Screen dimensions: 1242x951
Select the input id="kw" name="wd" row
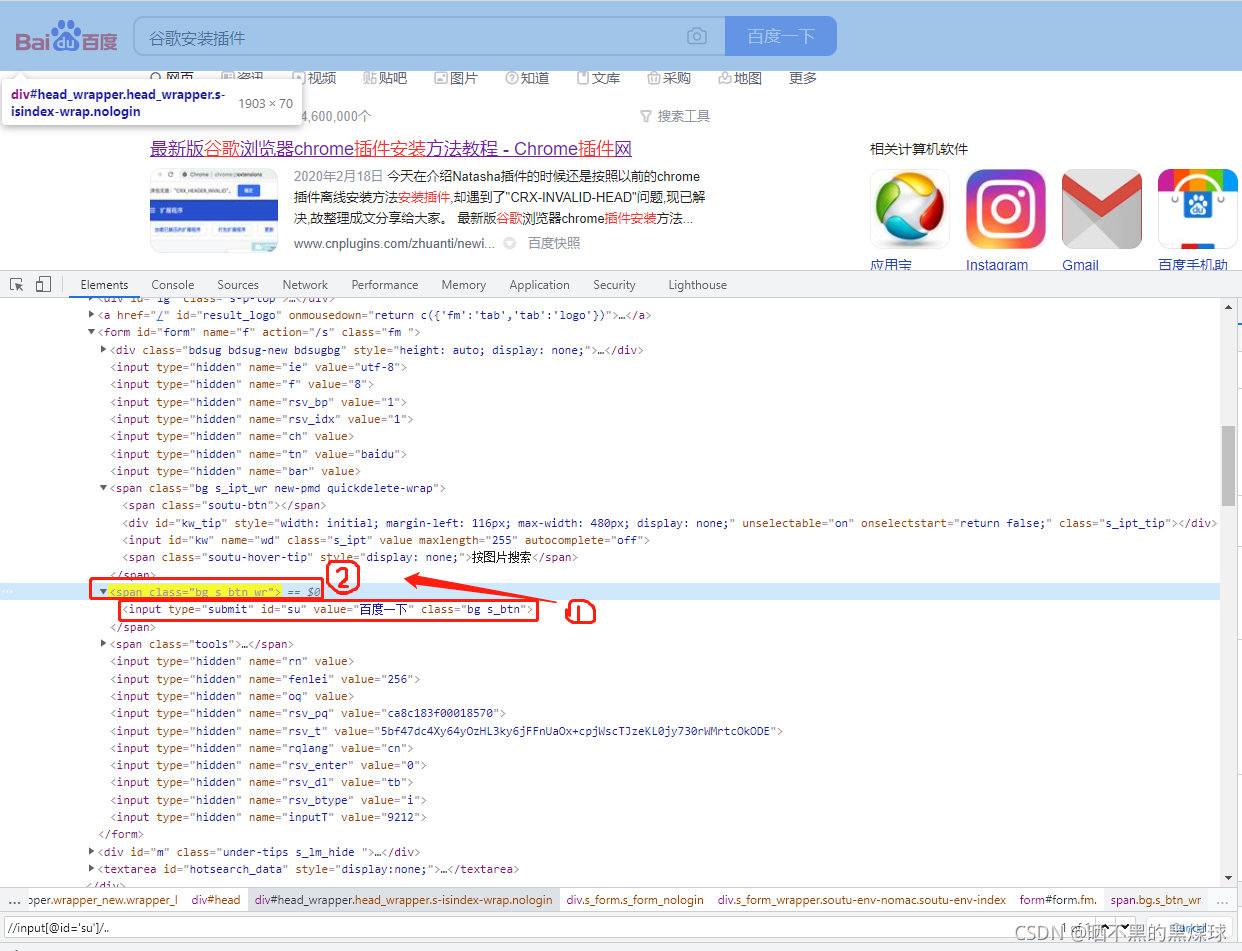pos(386,540)
